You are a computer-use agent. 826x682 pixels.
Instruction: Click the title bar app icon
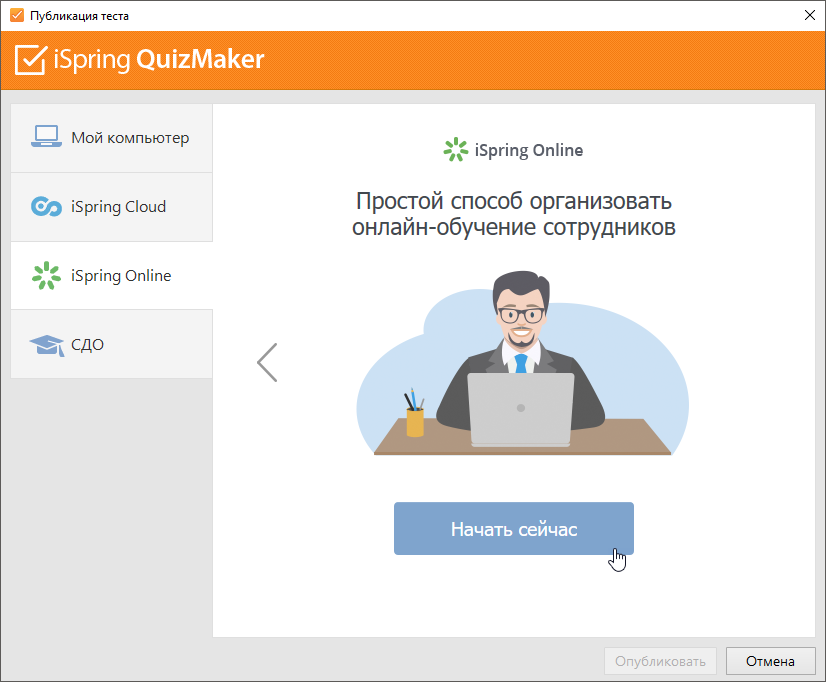click(x=17, y=15)
